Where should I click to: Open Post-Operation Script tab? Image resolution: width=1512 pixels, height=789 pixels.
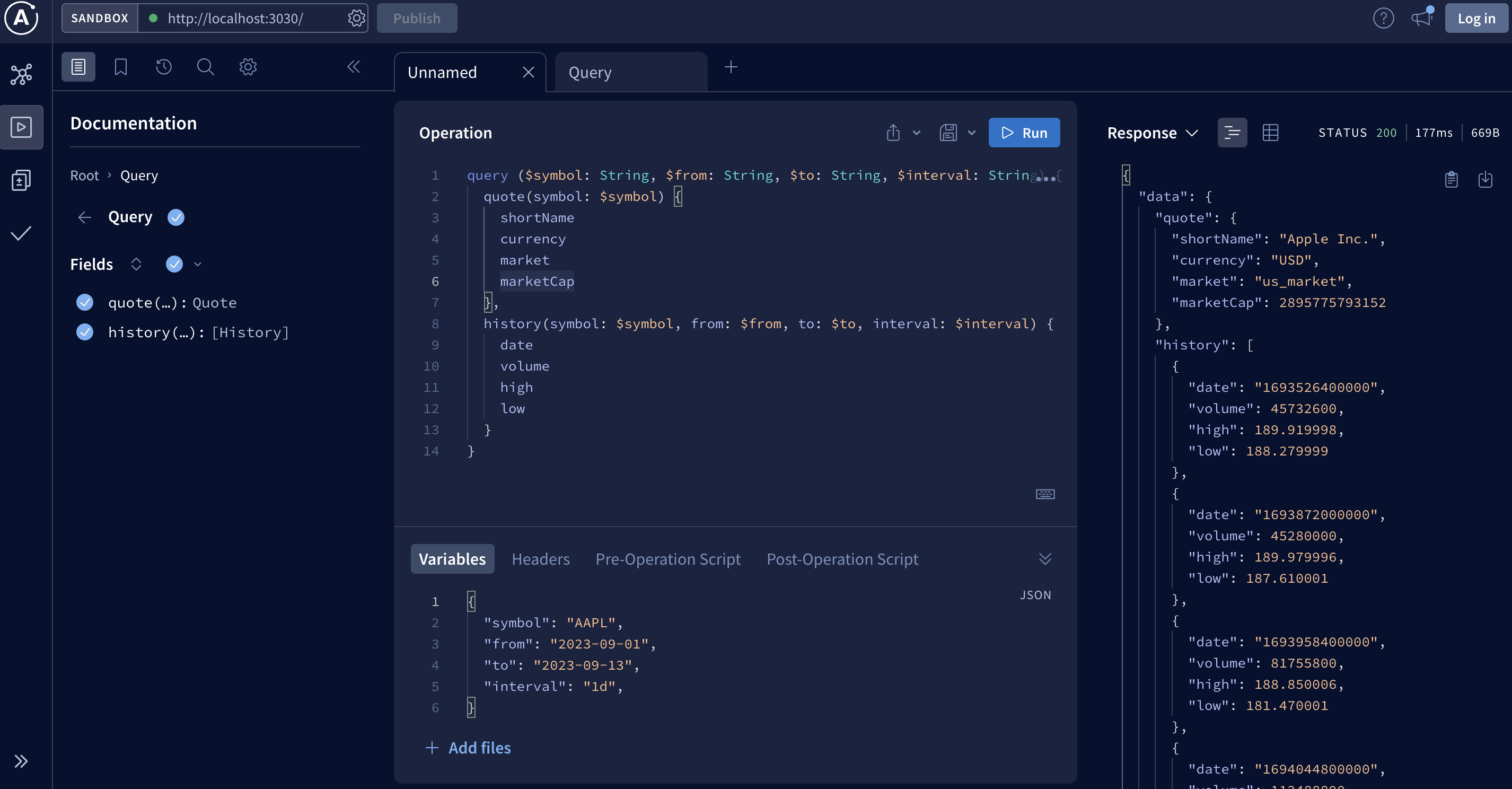(842, 559)
